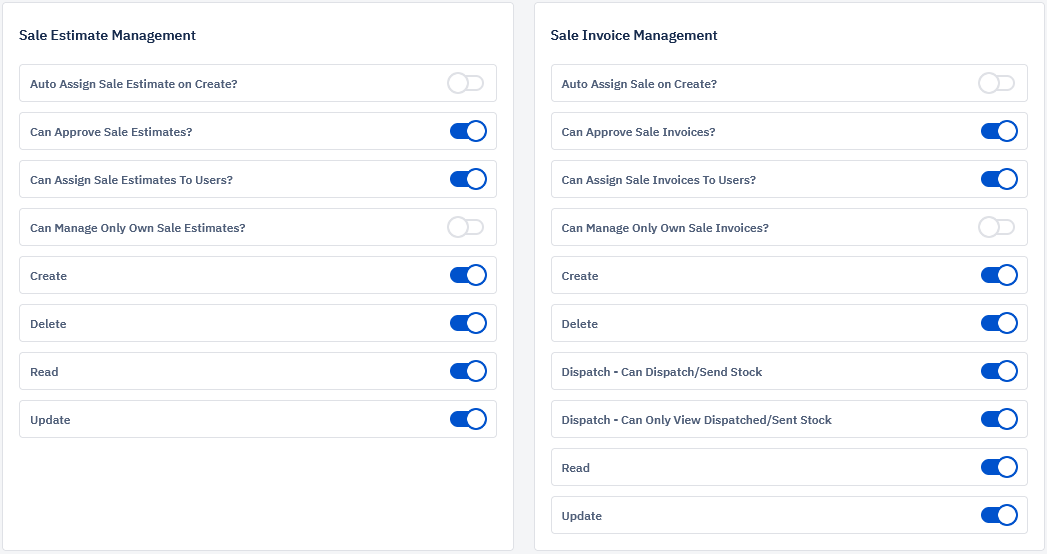Click the 'Auto Assign Sale Estimate on Create?' label
1047x554 pixels.
click(134, 84)
